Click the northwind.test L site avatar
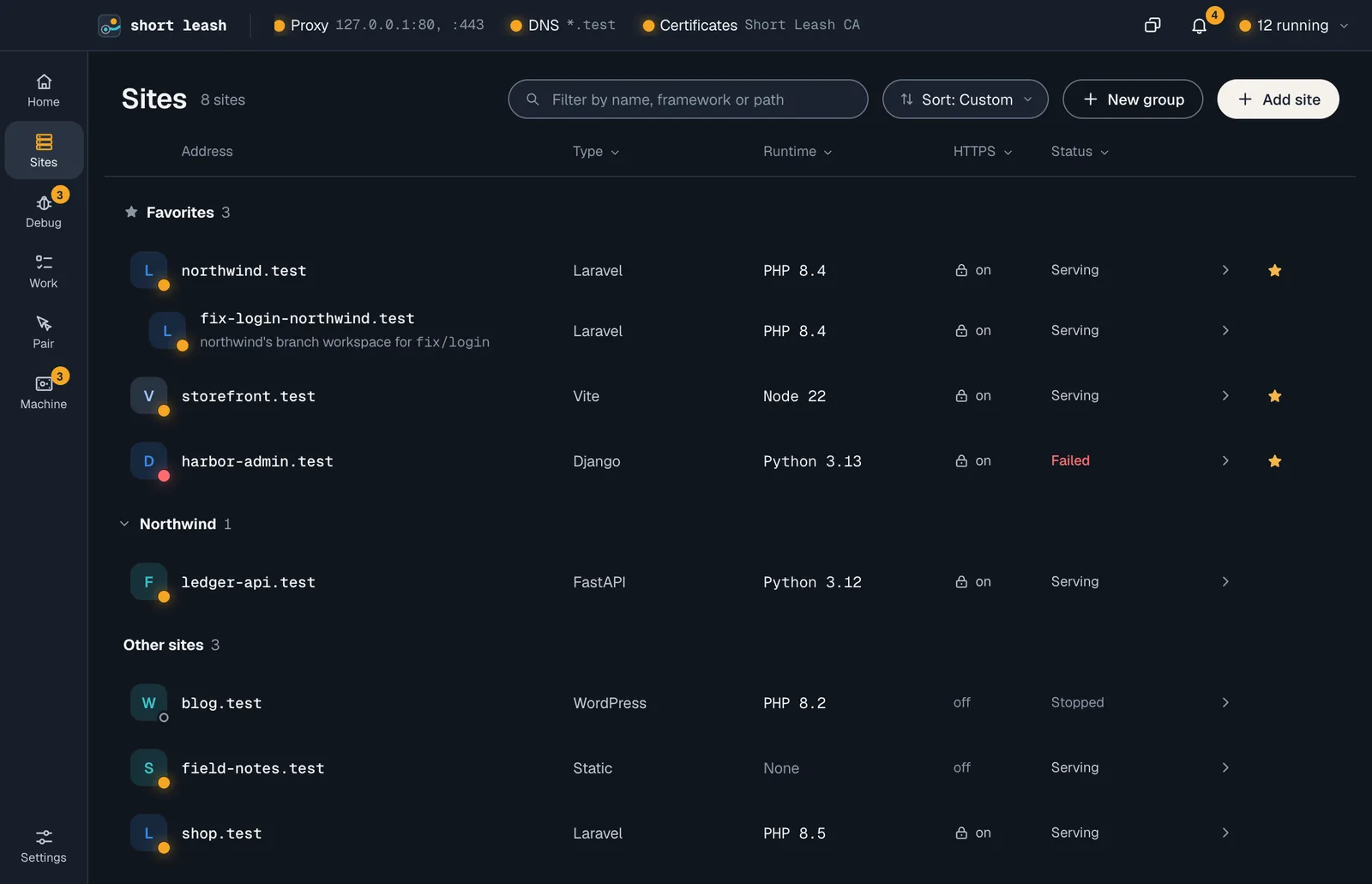This screenshot has height=884, width=1372. click(x=148, y=271)
